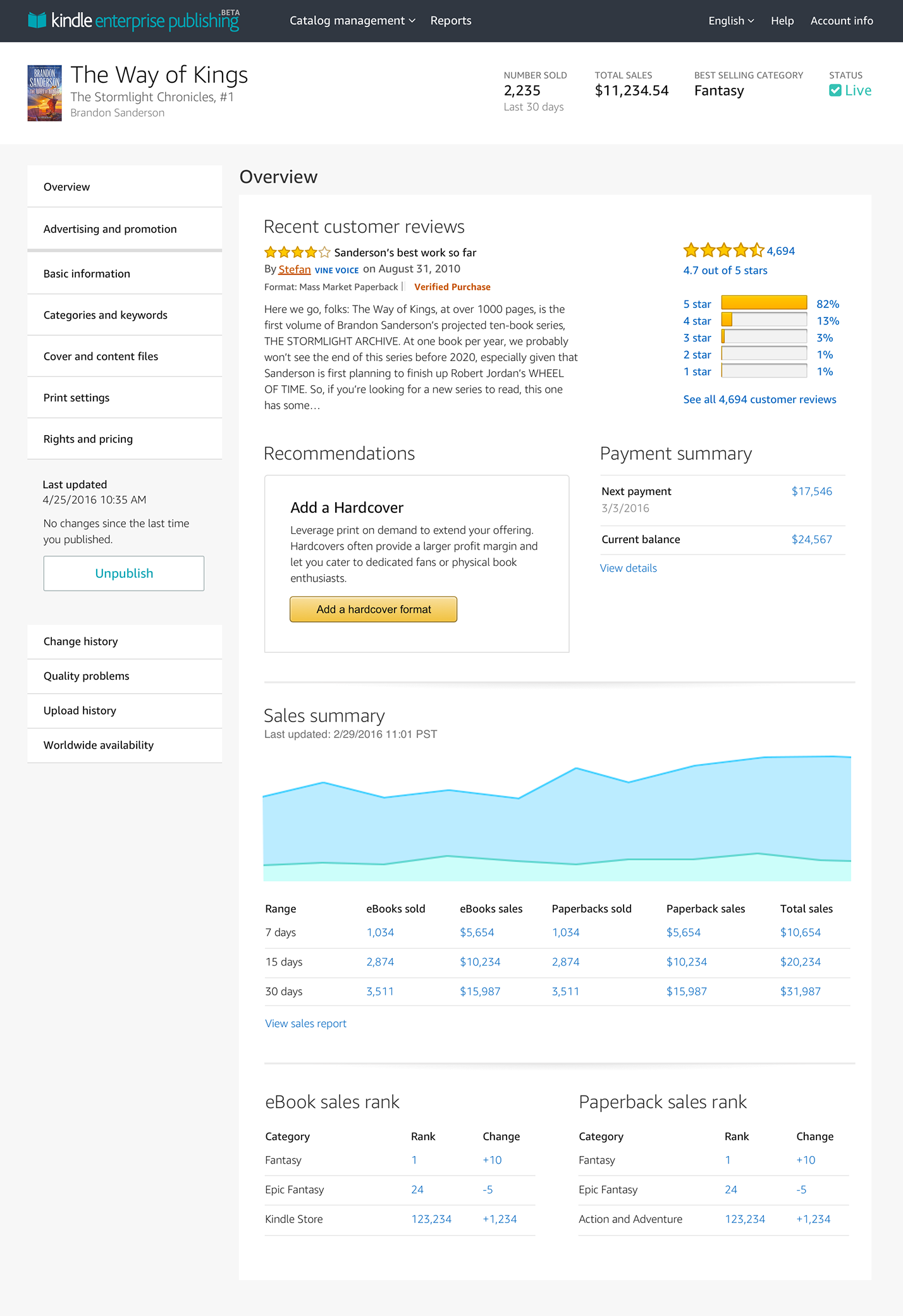903x1316 pixels.
Task: Click the 4.7 overall star rating icons
Action: click(723, 250)
